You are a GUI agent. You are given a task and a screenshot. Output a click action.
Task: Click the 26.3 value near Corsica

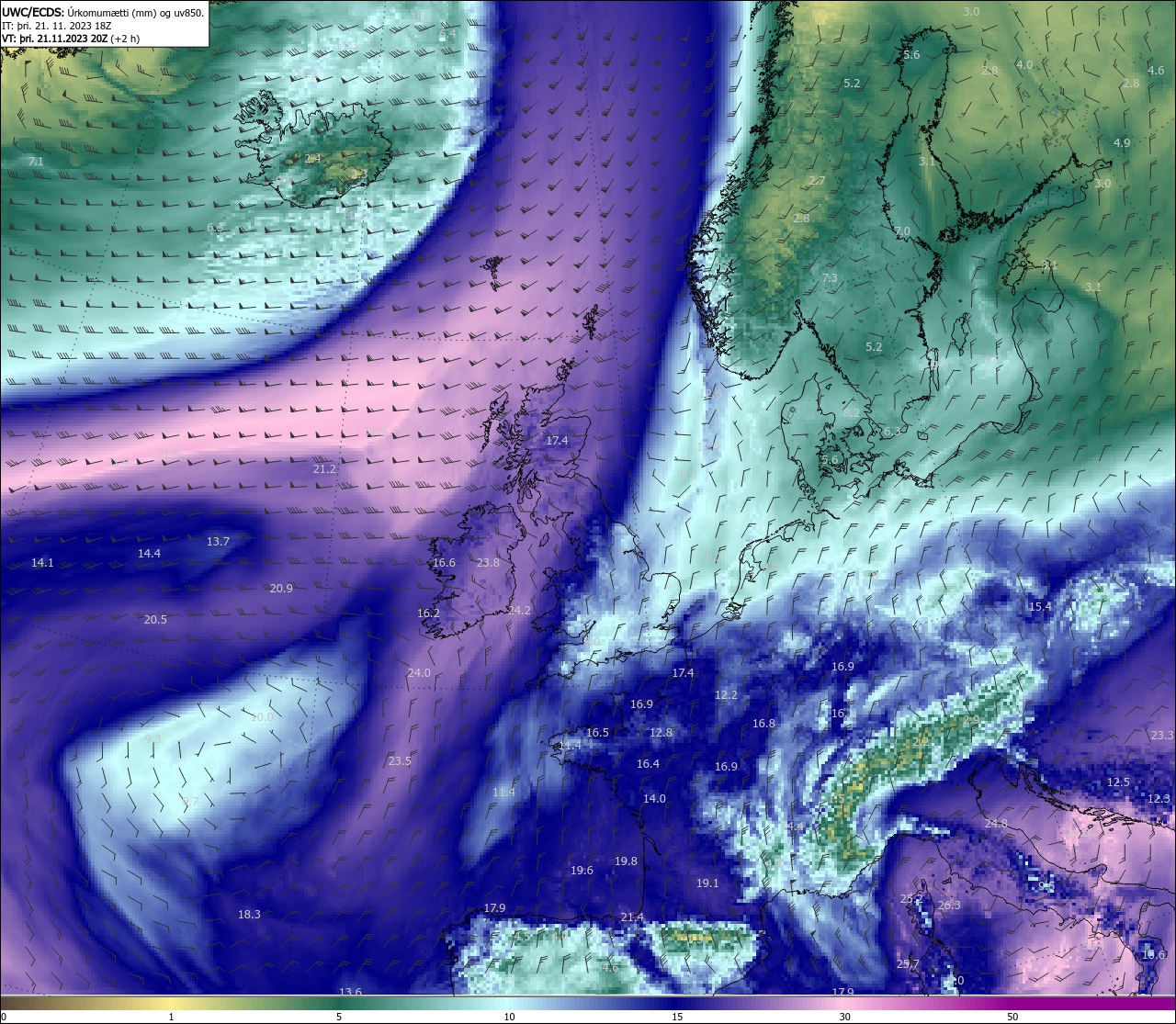(x=949, y=906)
